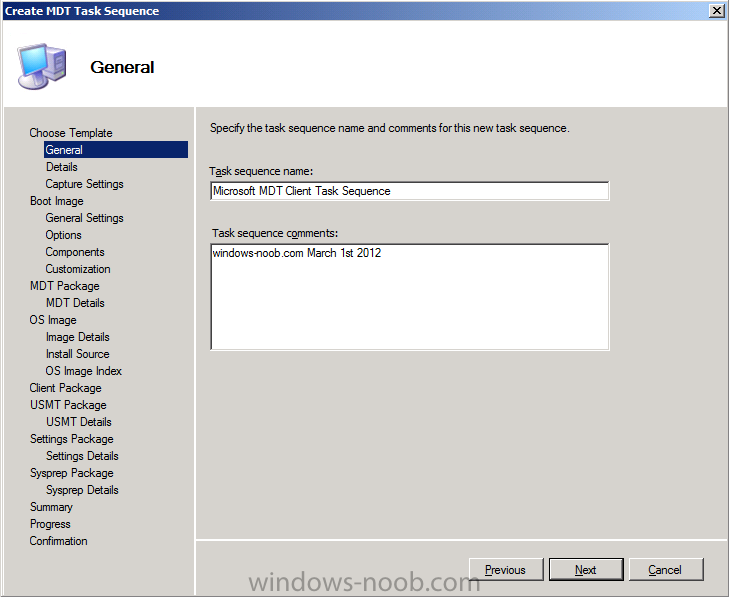Jump to the Components step
This screenshot has height=597, width=729.
click(x=75, y=252)
